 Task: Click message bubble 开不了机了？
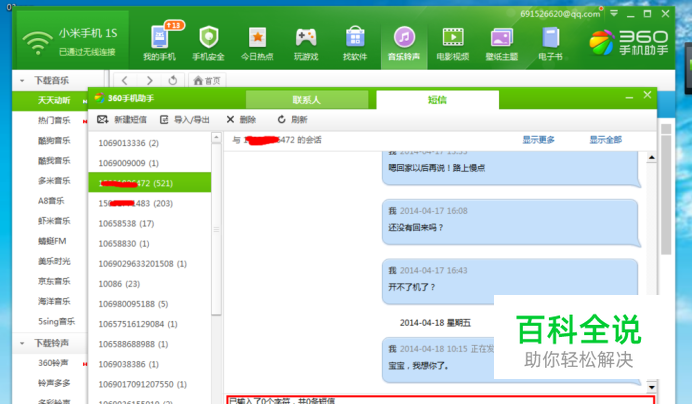tap(511, 282)
